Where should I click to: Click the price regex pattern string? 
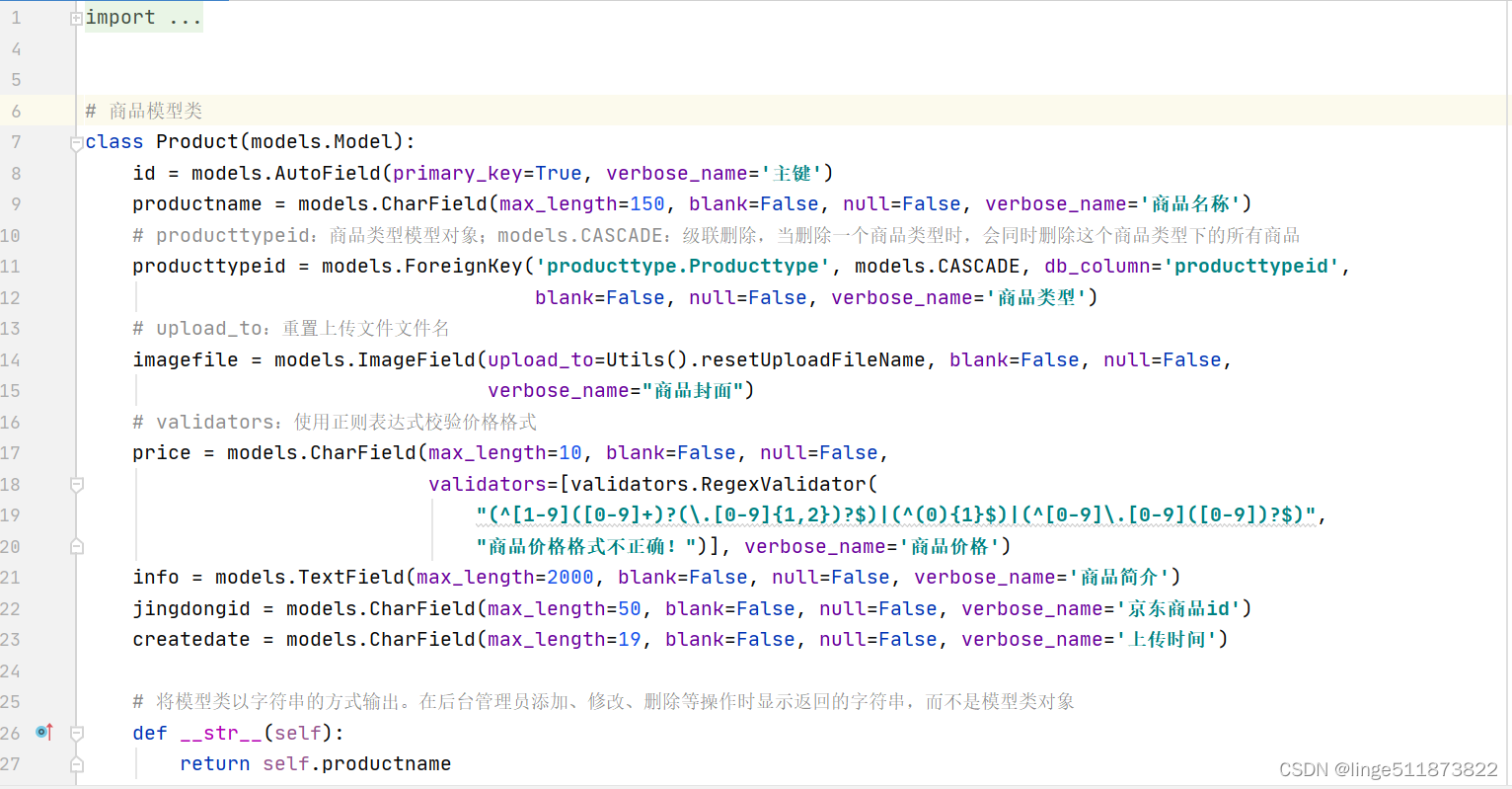pyautogui.click(x=896, y=514)
